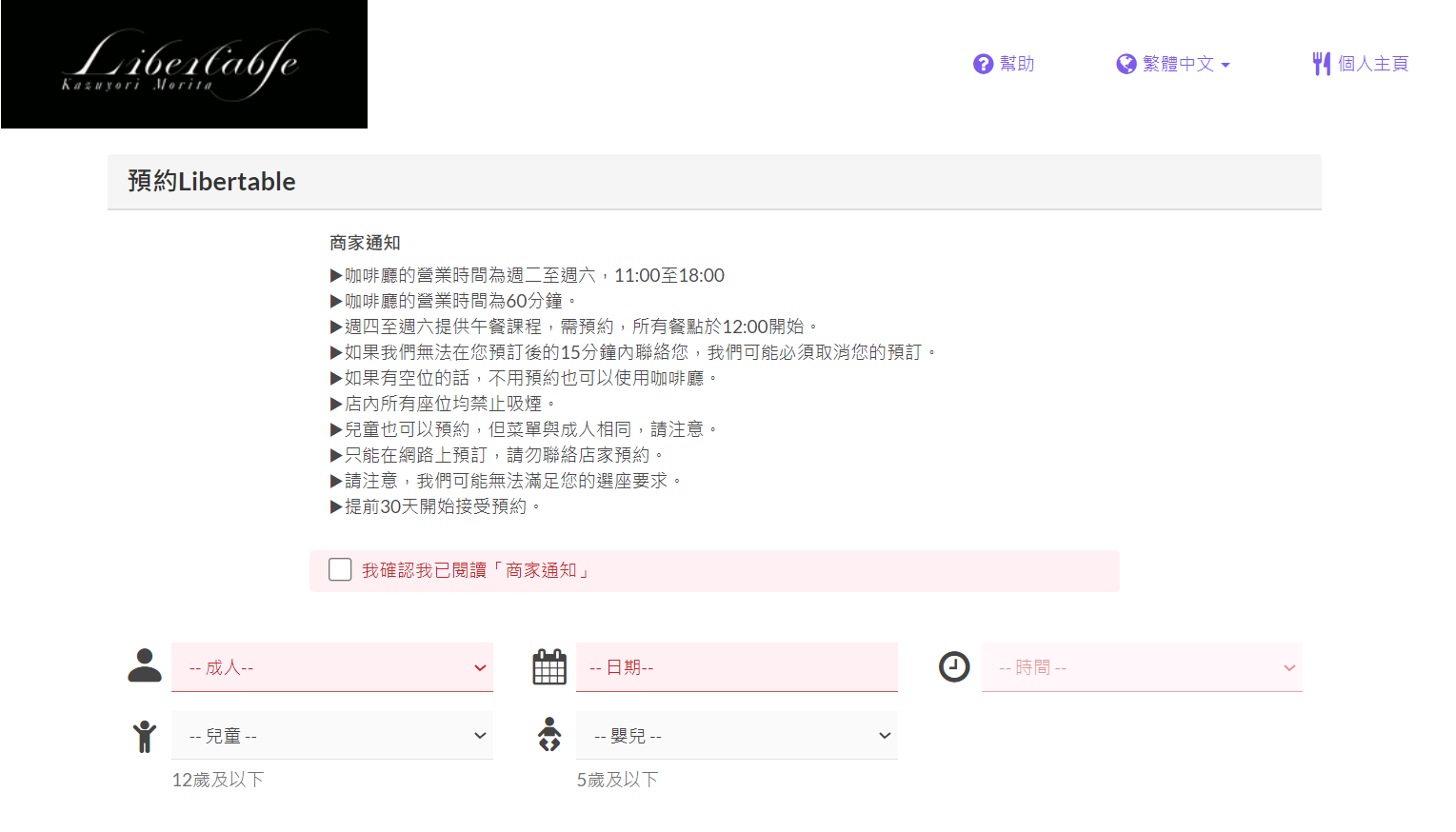Check the 我確認我已閱讀 confirmation checkbox
1456x832 pixels.
[x=340, y=569]
